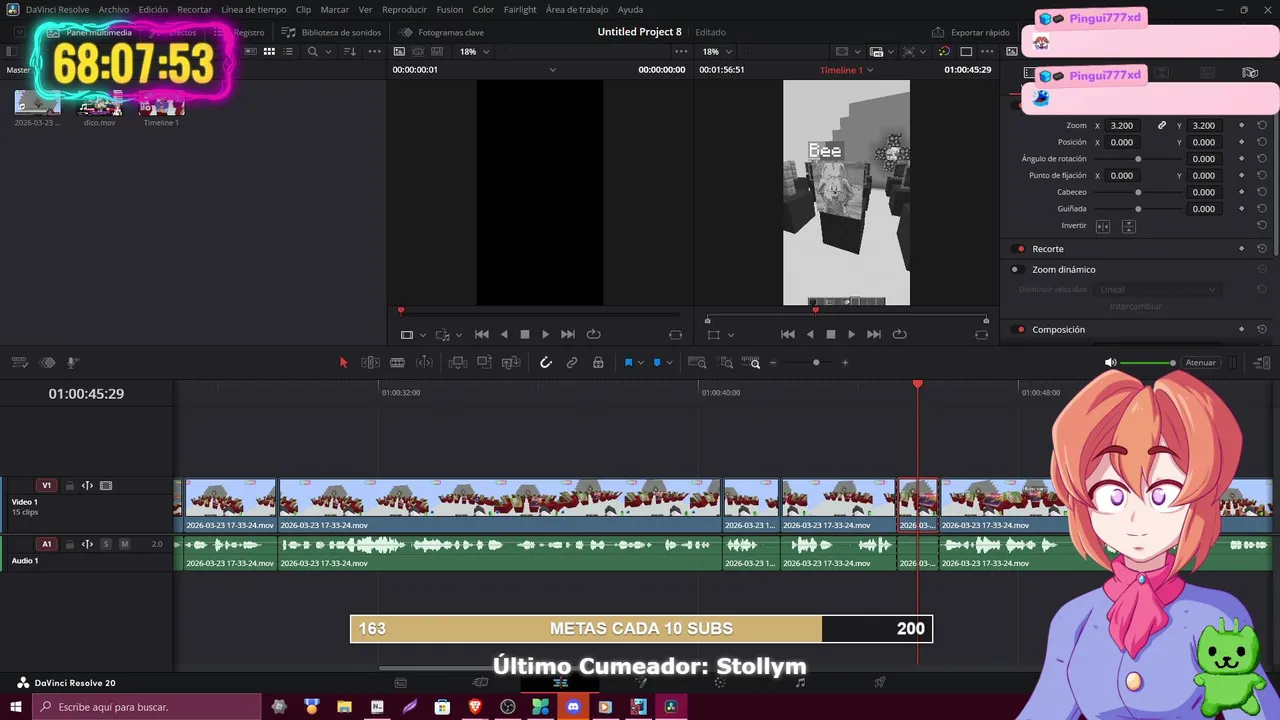Adjust the timeline zoom slider handle
Viewport: 1280px width, 720px height.
tap(816, 363)
